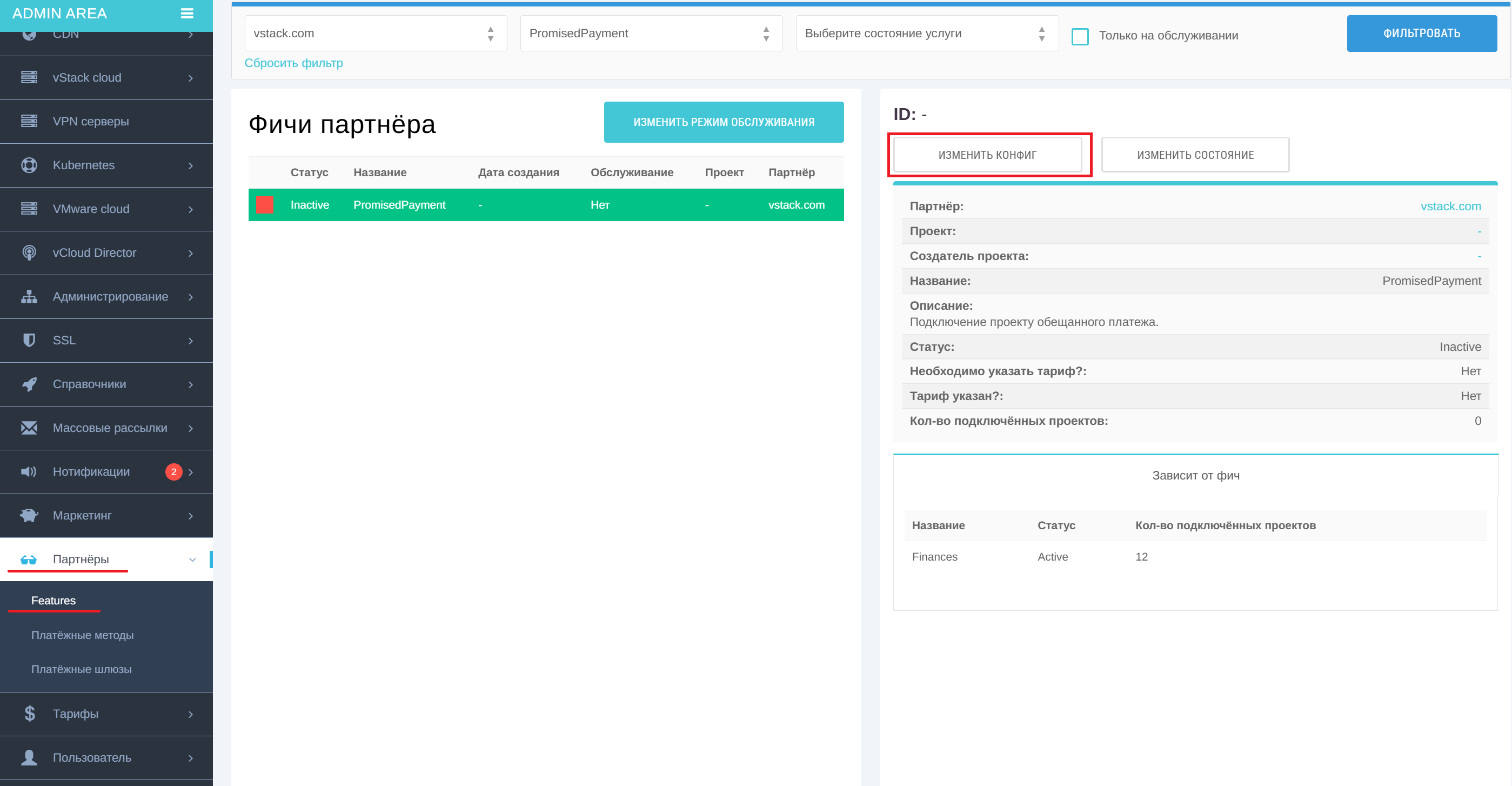This screenshot has width=1512, height=786.
Task: Collapse the Партнёры menu chevron
Action: [192, 560]
